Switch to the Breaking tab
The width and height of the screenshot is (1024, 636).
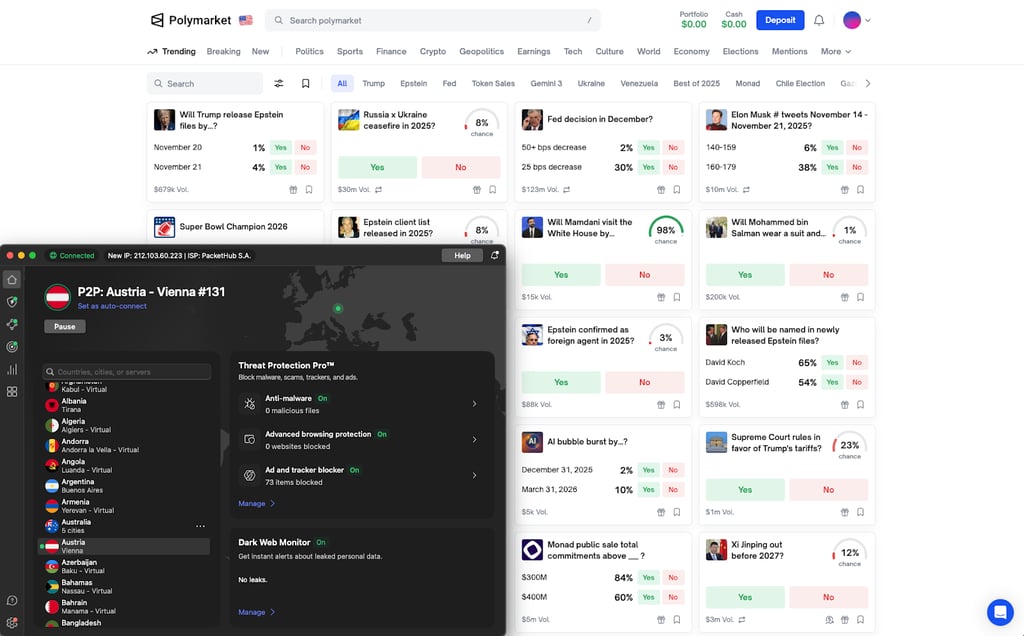click(223, 52)
